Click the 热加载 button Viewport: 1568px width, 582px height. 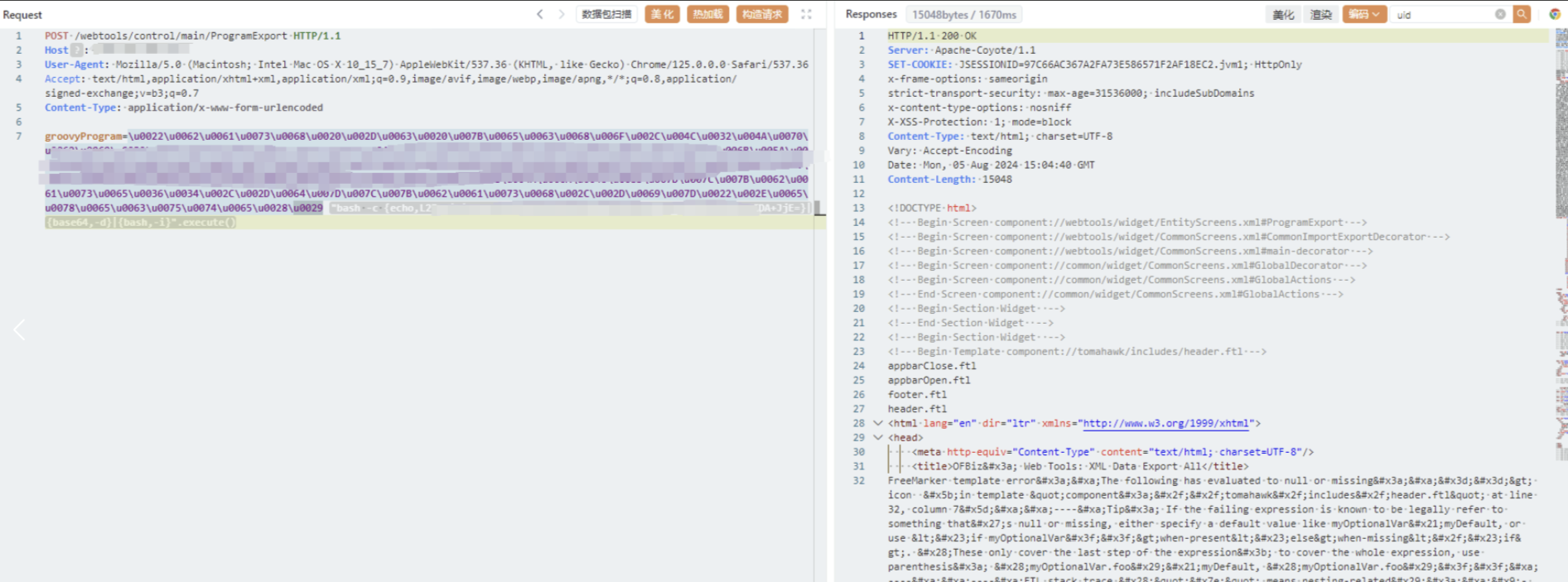[x=707, y=14]
